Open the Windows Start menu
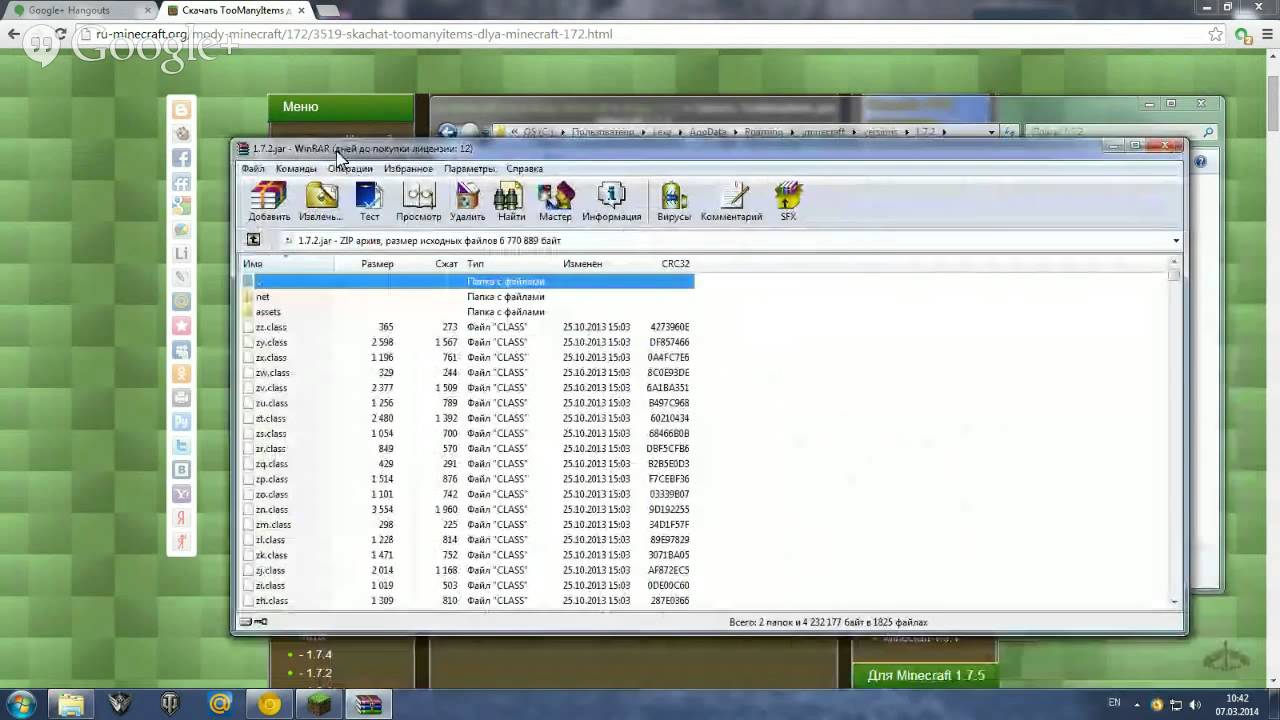This screenshot has width=1280, height=720. [21, 704]
